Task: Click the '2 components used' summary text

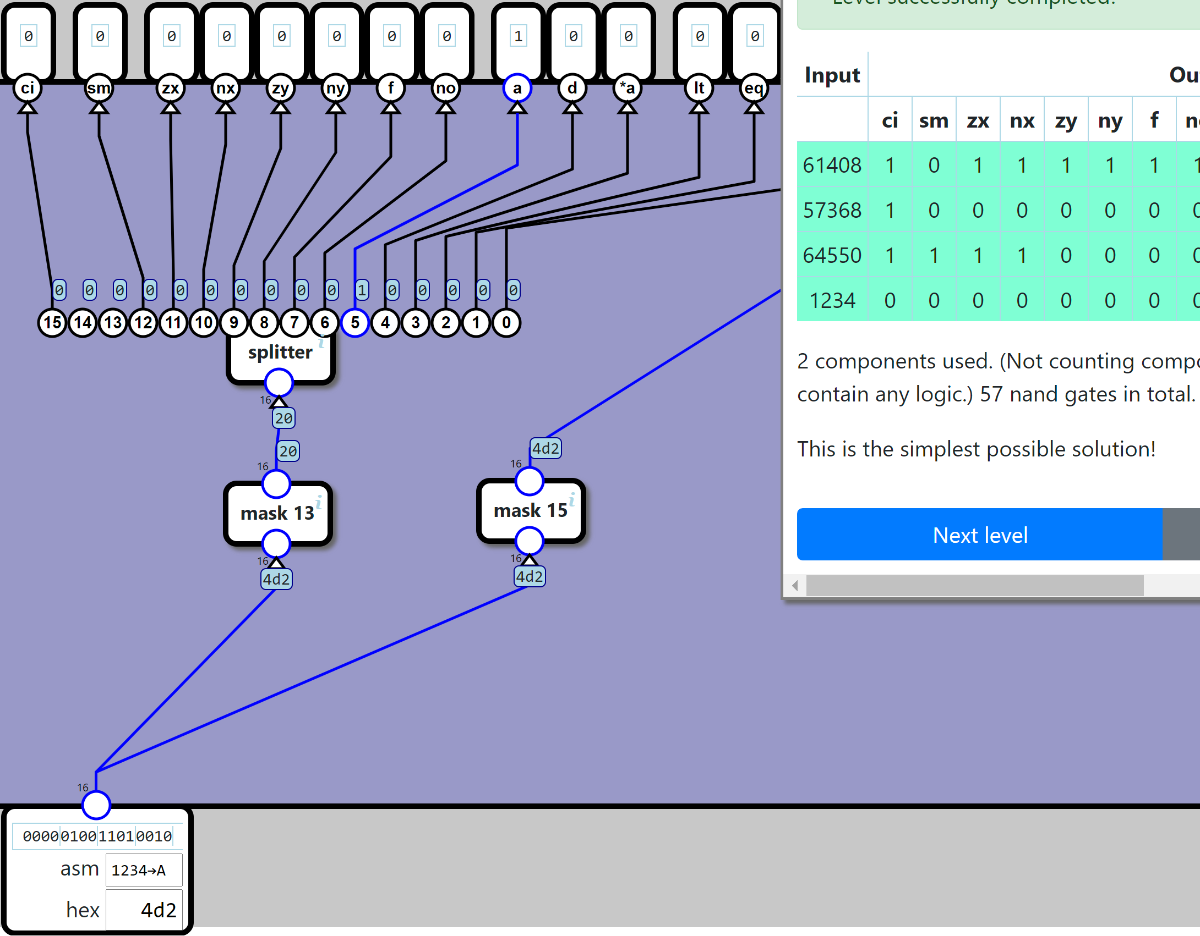Action: 998,377
